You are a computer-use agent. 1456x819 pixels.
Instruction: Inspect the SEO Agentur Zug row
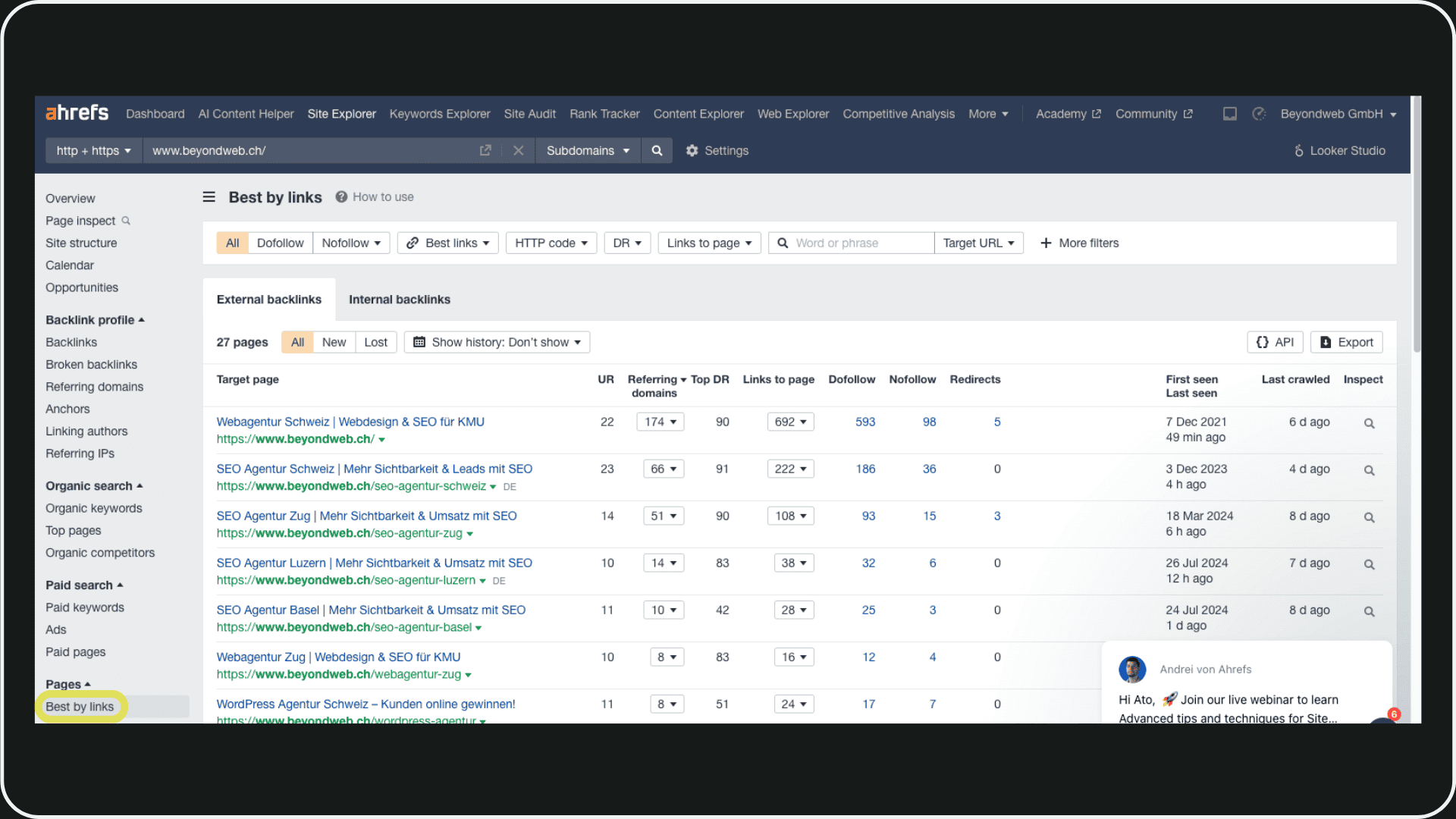[x=1369, y=517]
